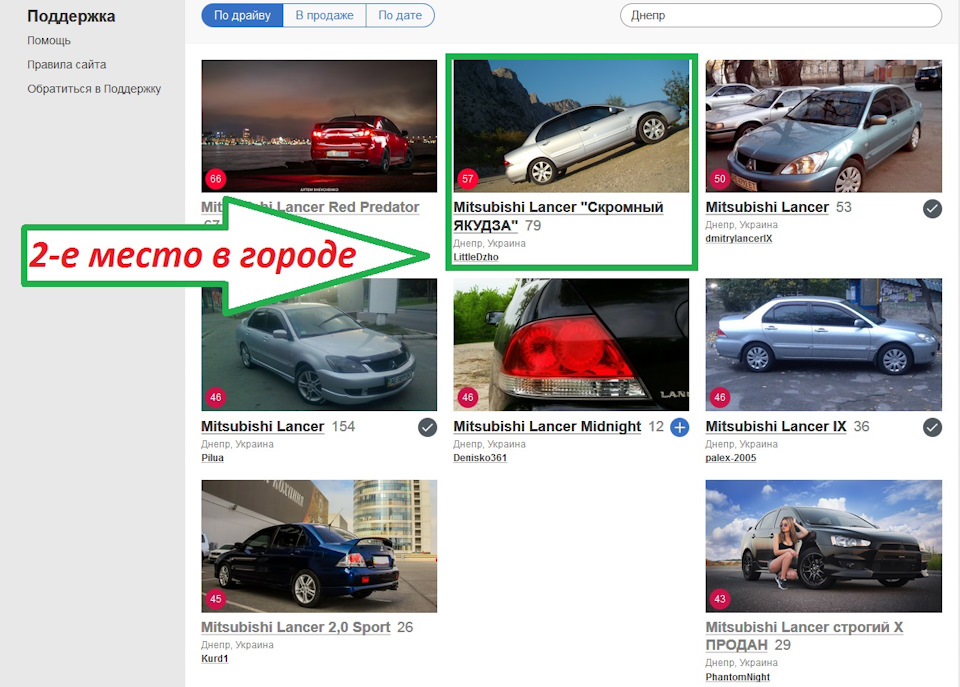The image size is (960, 687).
Task: Click subscriber count 79 on ЯКУДЗА
Action: [533, 225]
